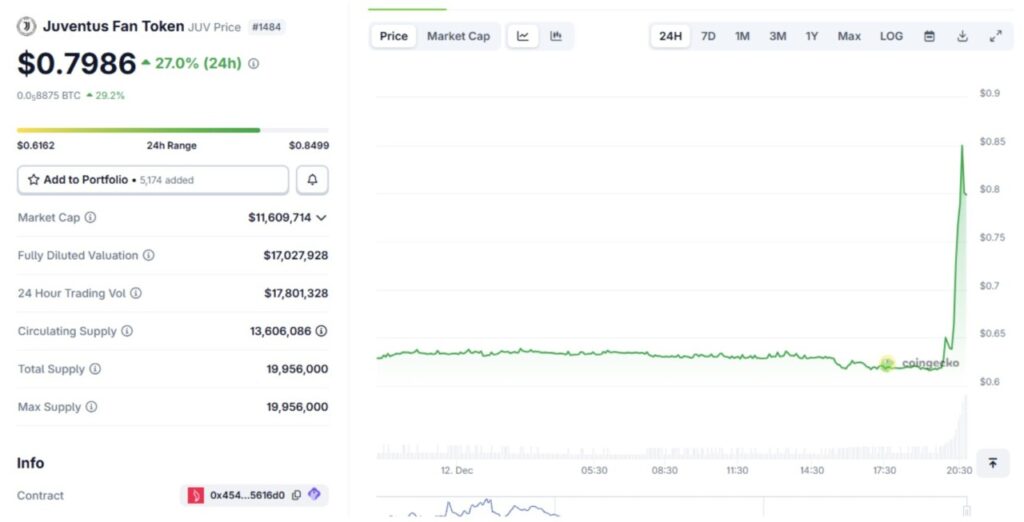Switch to line chart view
The width and height of the screenshot is (1024, 522).
[x=523, y=36]
